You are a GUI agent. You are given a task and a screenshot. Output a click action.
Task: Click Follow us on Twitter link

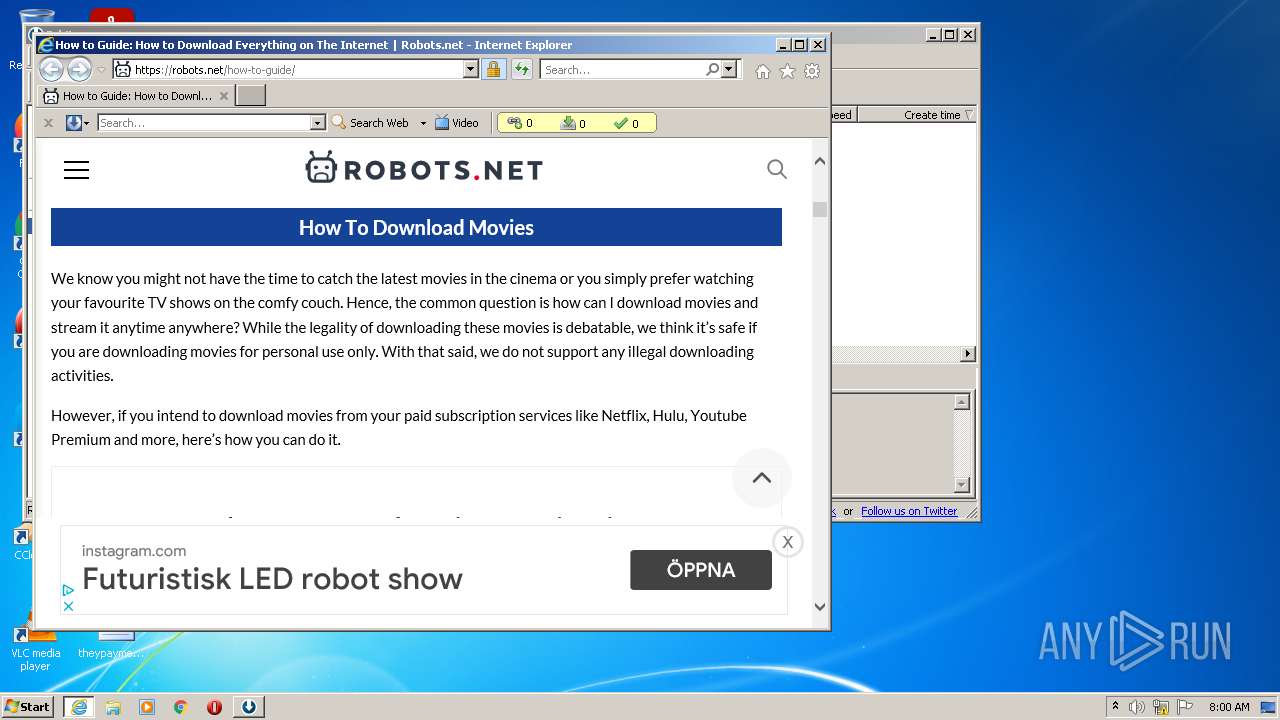coord(909,511)
